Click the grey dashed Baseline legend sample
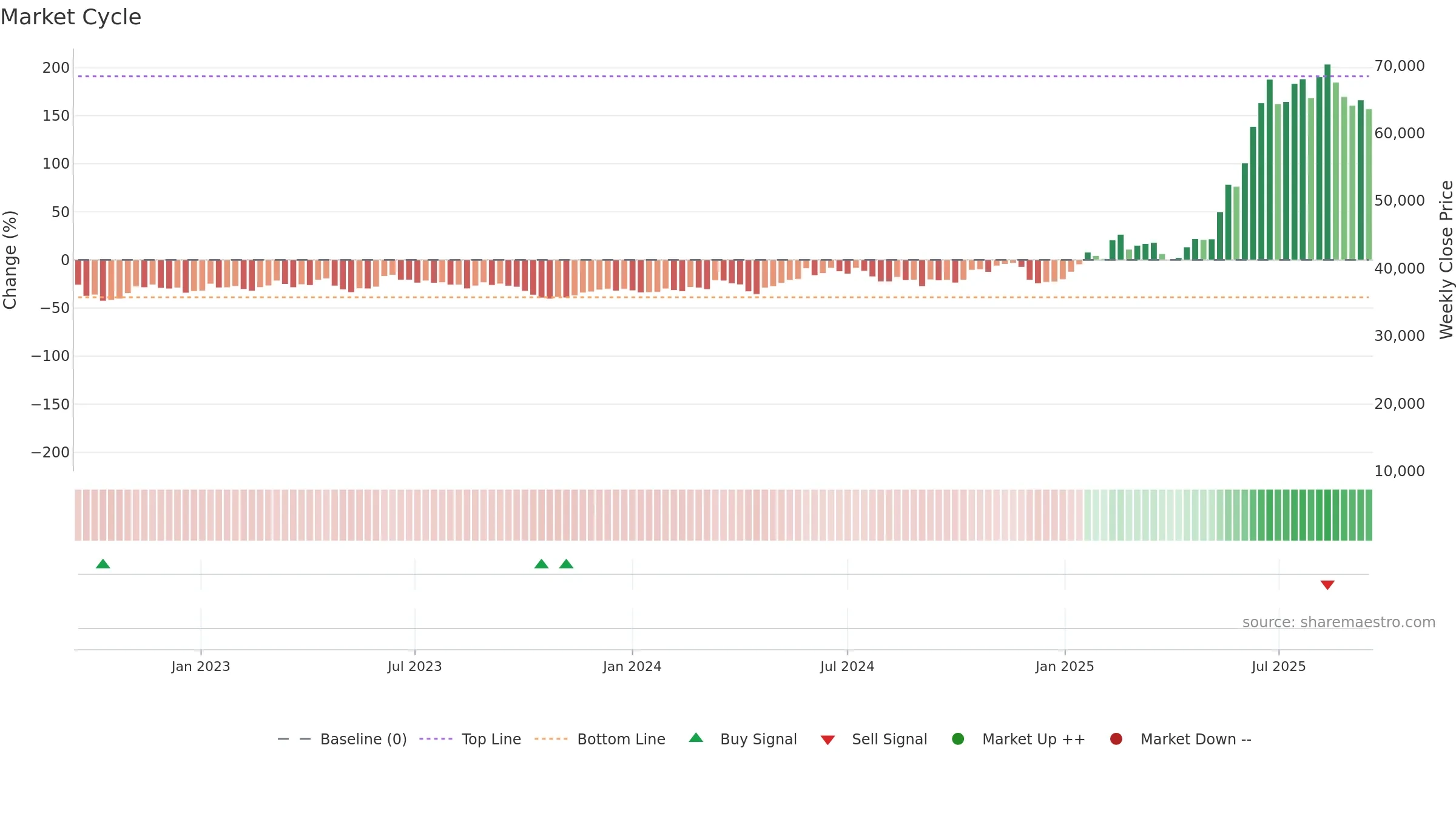The image size is (1456, 819). 294,739
